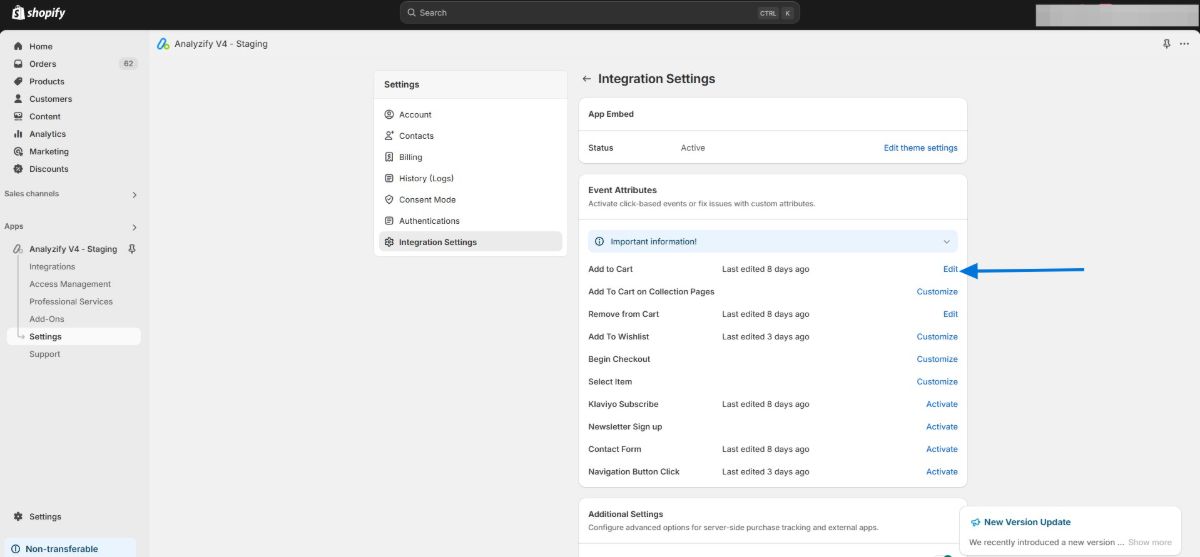Click Activate for Klaviyo Subscribe

pos(942,404)
